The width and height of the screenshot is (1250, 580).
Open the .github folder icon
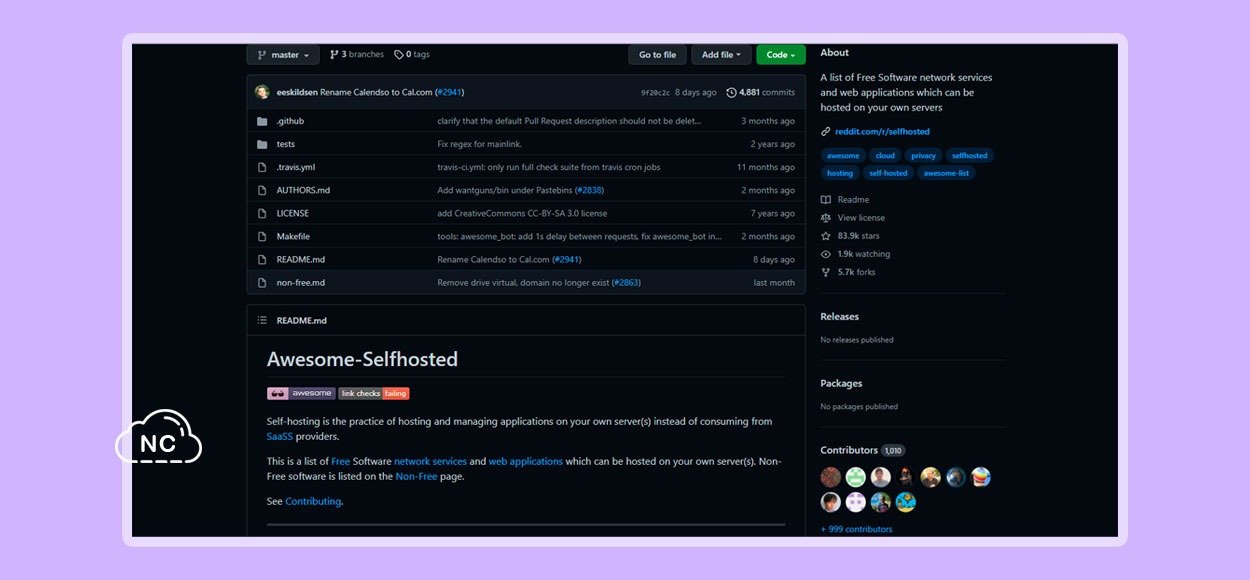click(262, 121)
